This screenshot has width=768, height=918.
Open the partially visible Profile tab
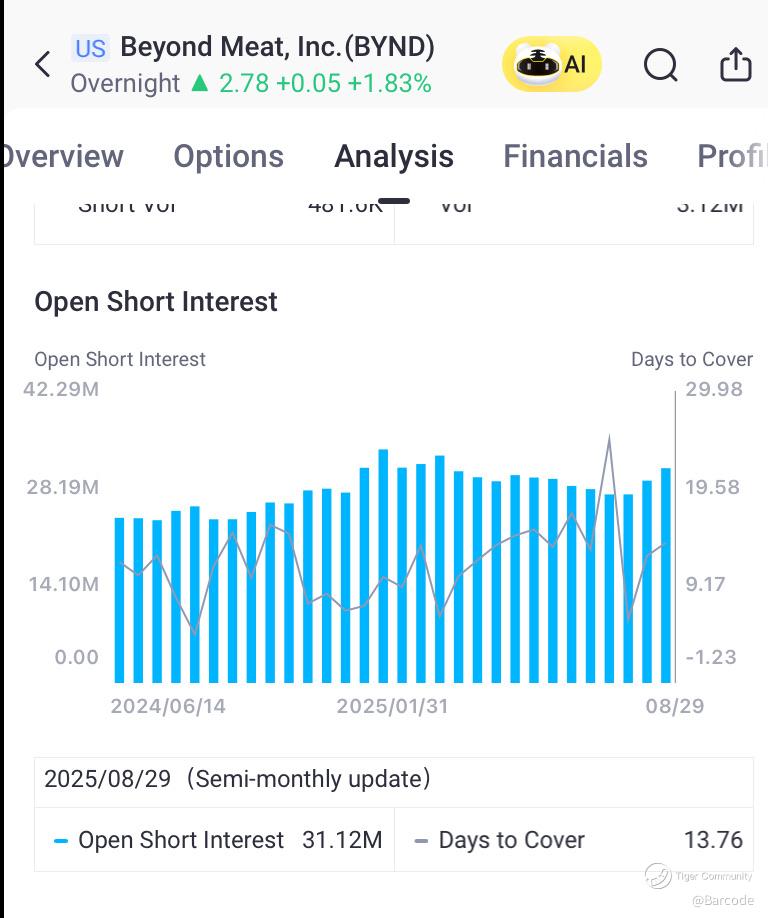(732, 157)
